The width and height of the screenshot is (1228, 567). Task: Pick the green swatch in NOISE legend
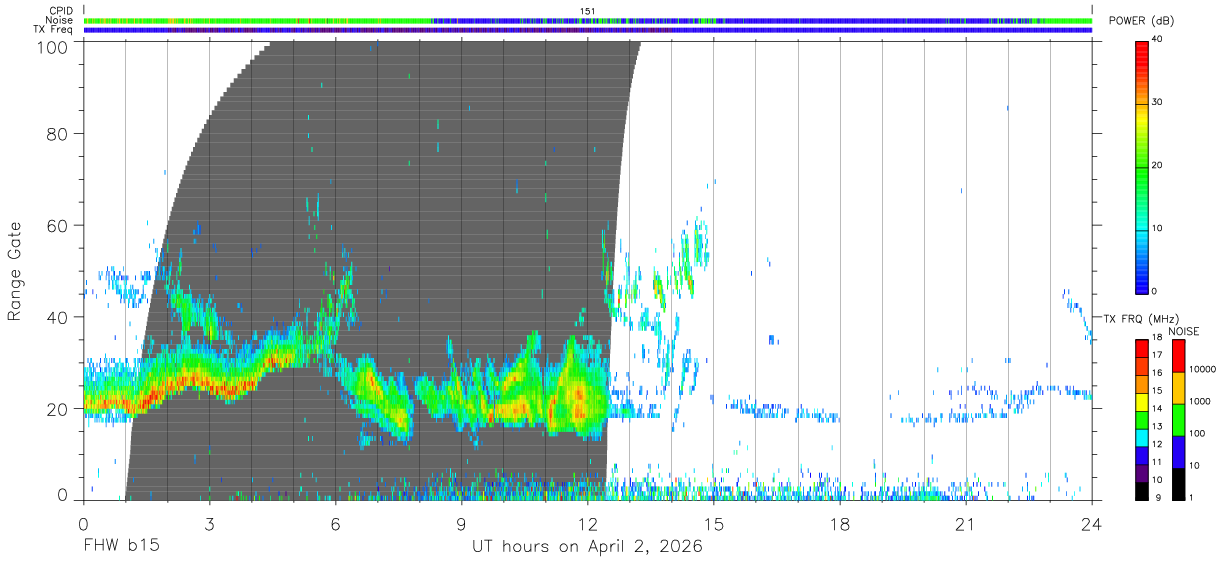1178,418
